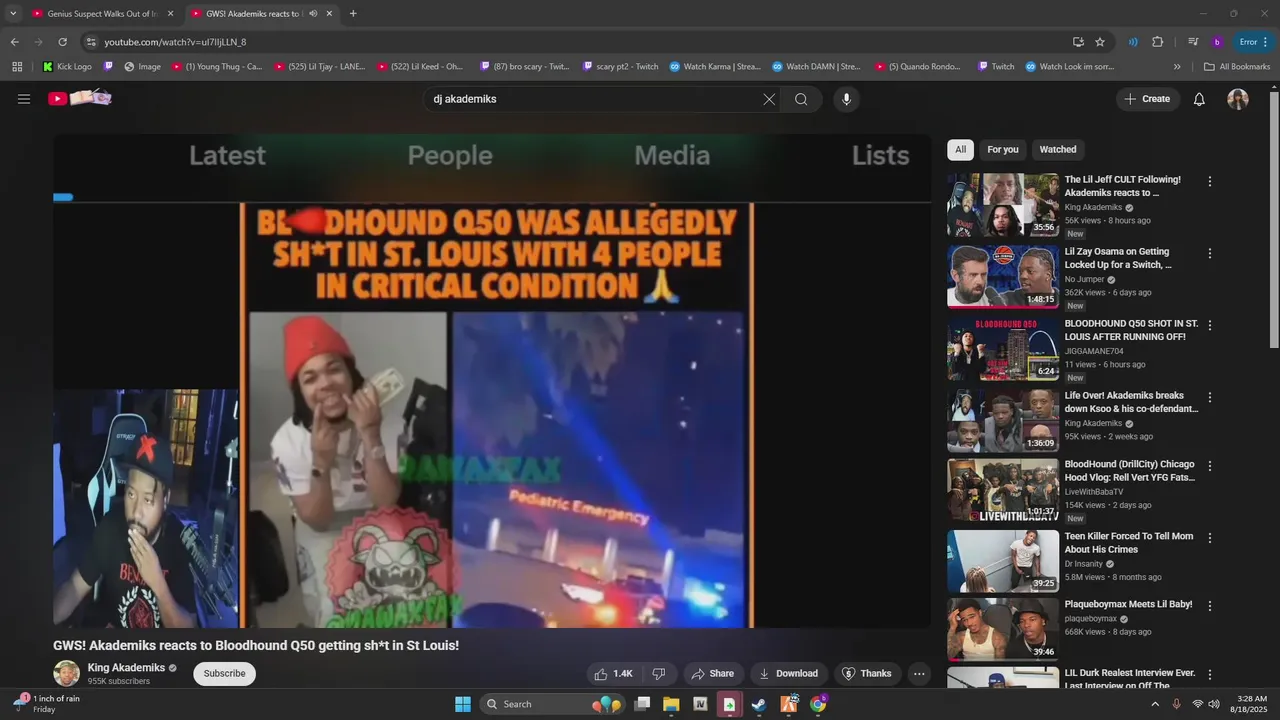Go to YouTube home via logo

point(79,98)
